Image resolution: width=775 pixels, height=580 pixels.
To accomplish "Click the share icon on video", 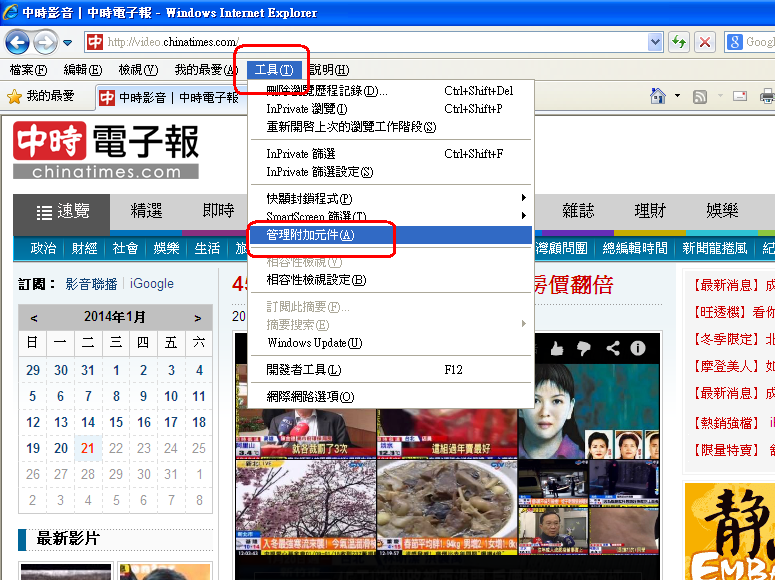I will pyautogui.click(x=612, y=348).
